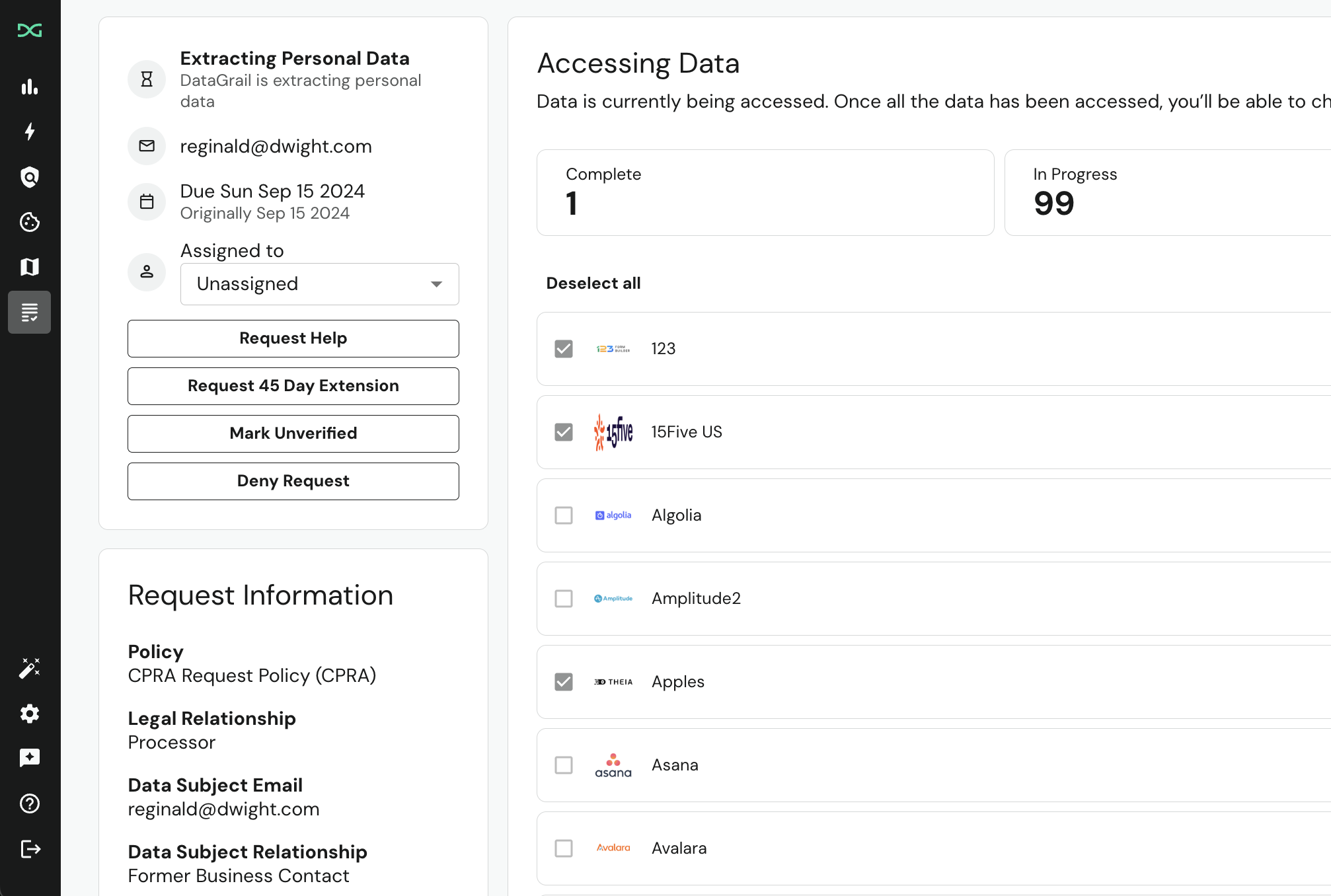Open the cookie consent sidebar icon
The width and height of the screenshot is (1331, 896).
point(30,222)
